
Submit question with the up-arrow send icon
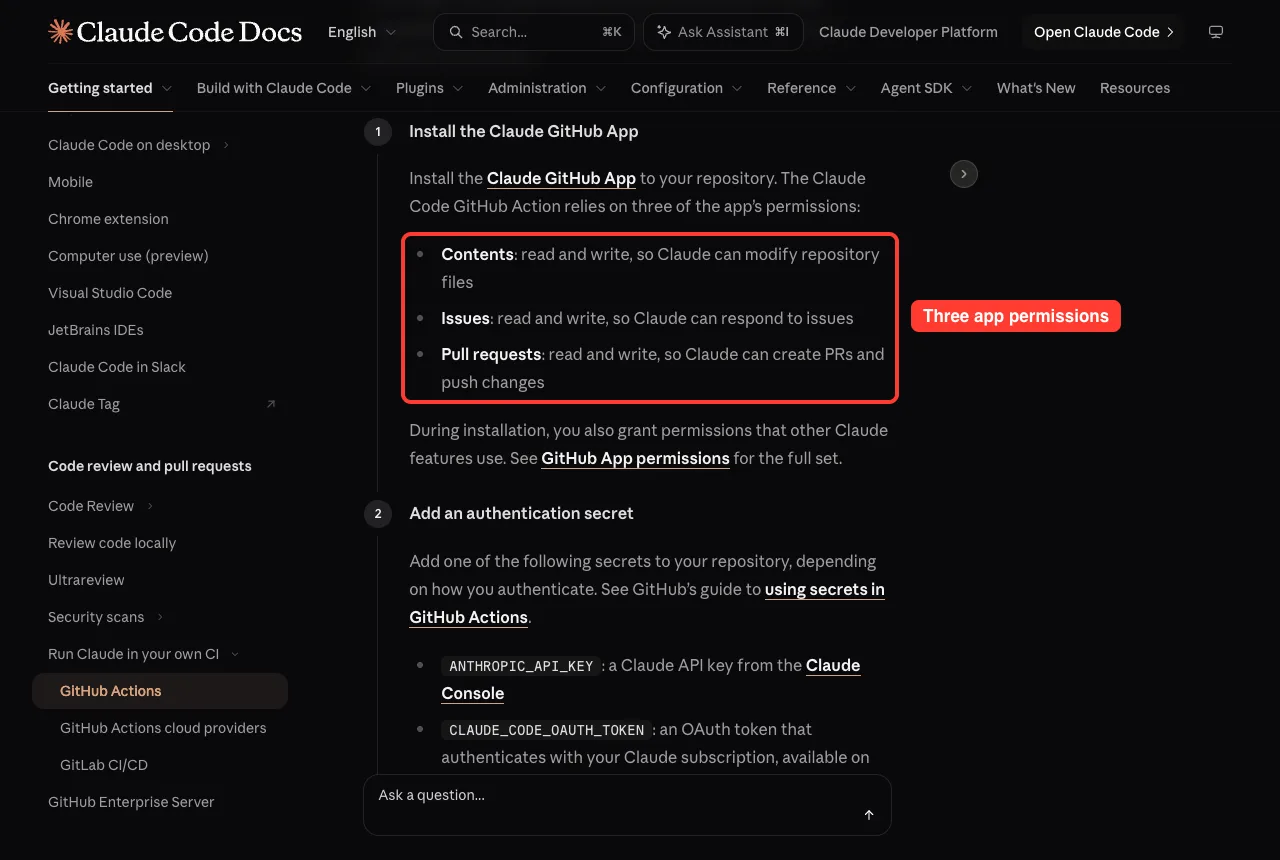pyautogui.click(x=869, y=815)
